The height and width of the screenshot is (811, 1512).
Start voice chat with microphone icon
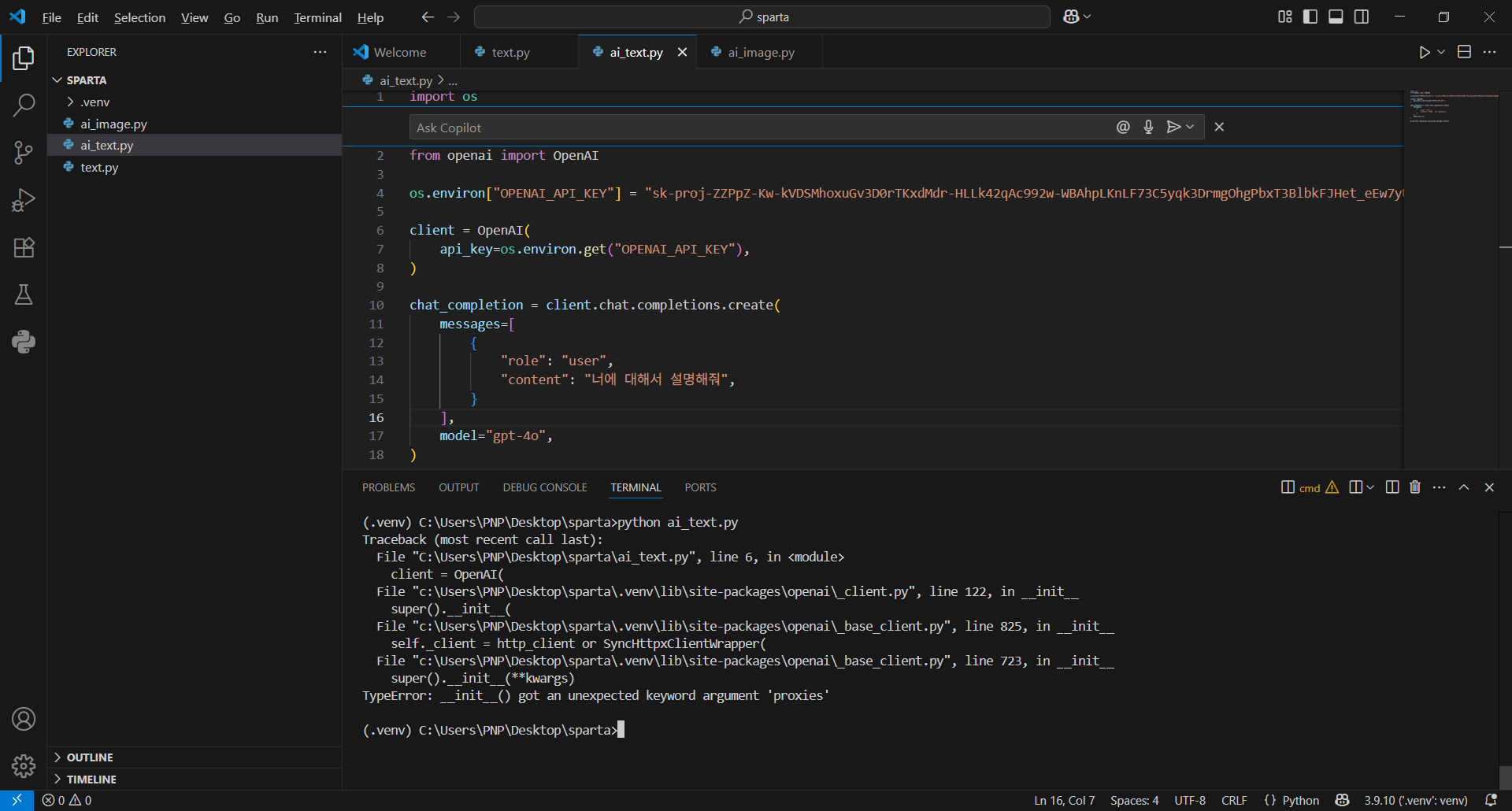click(1148, 127)
